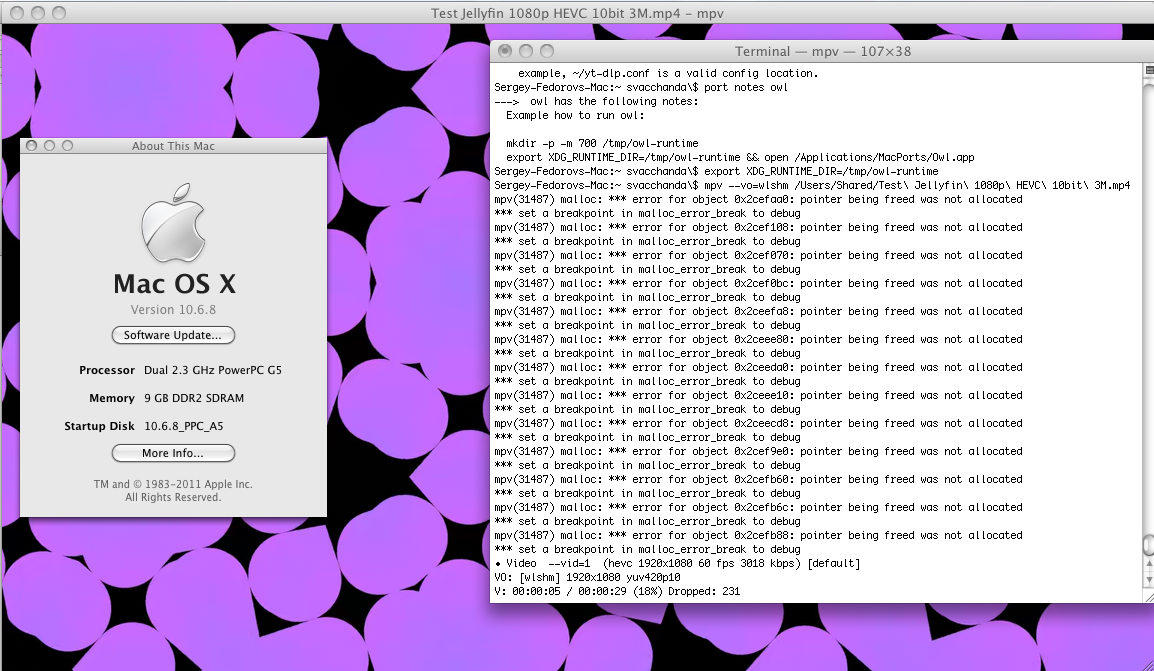The image size is (1154, 671).
Task: Click the line ending in "open /Applications/MacPorts/Owl.app"
Action: click(740, 157)
